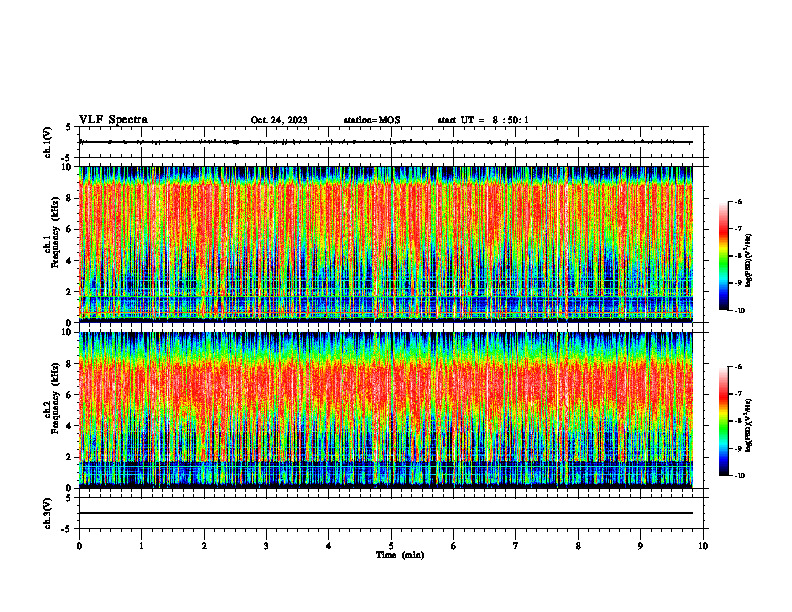Screen dimensions: 792x612
Task: Click time axis tick label "3"
Action: click(x=266, y=546)
